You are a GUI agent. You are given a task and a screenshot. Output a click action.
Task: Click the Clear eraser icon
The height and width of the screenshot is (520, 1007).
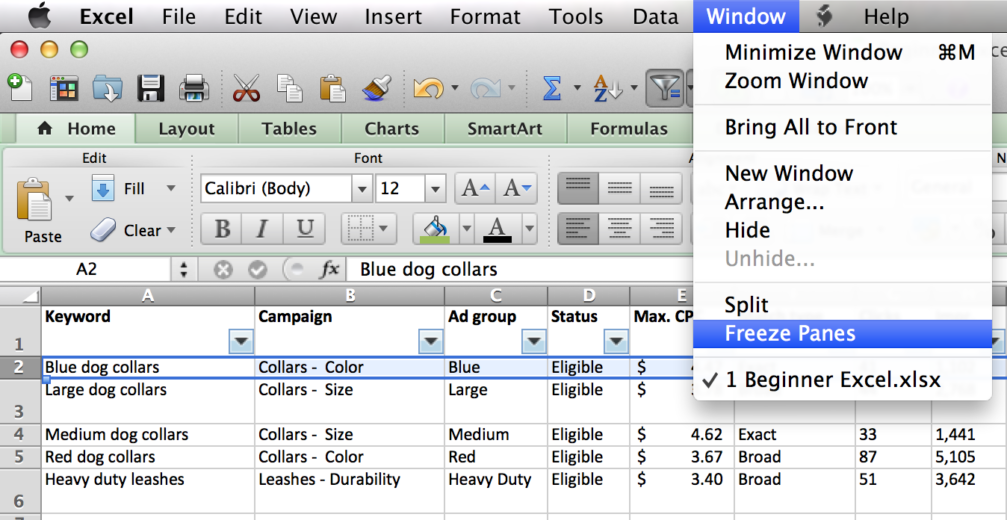click(x=102, y=230)
